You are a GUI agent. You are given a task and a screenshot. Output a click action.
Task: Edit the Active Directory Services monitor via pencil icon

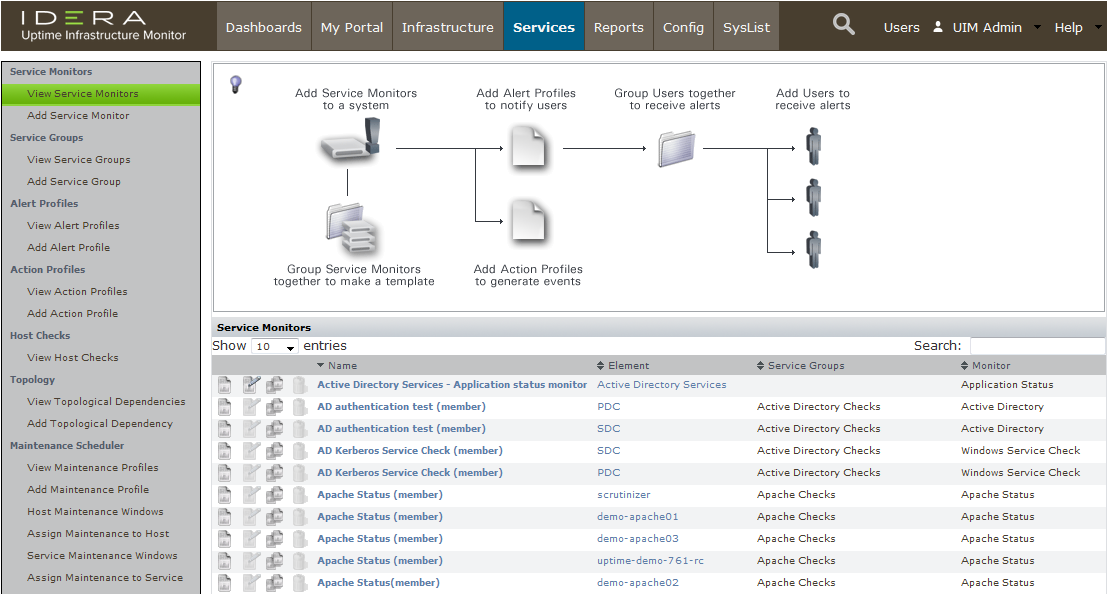tap(251, 385)
